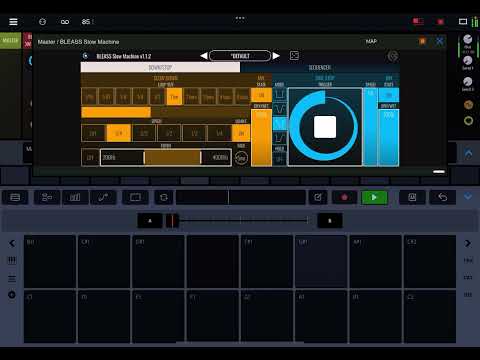The width and height of the screenshot is (480, 360).
Task: Click the green play button
Action: tap(374, 197)
